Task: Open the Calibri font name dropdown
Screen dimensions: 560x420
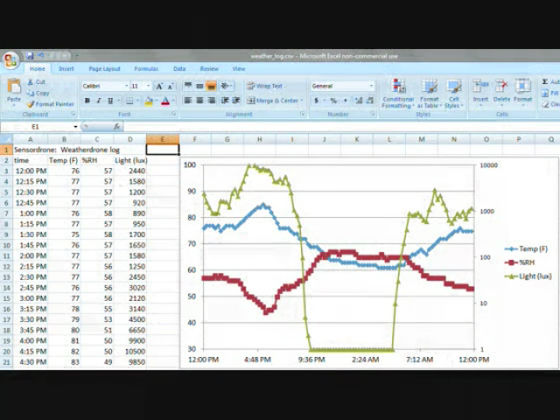Action: tap(126, 86)
